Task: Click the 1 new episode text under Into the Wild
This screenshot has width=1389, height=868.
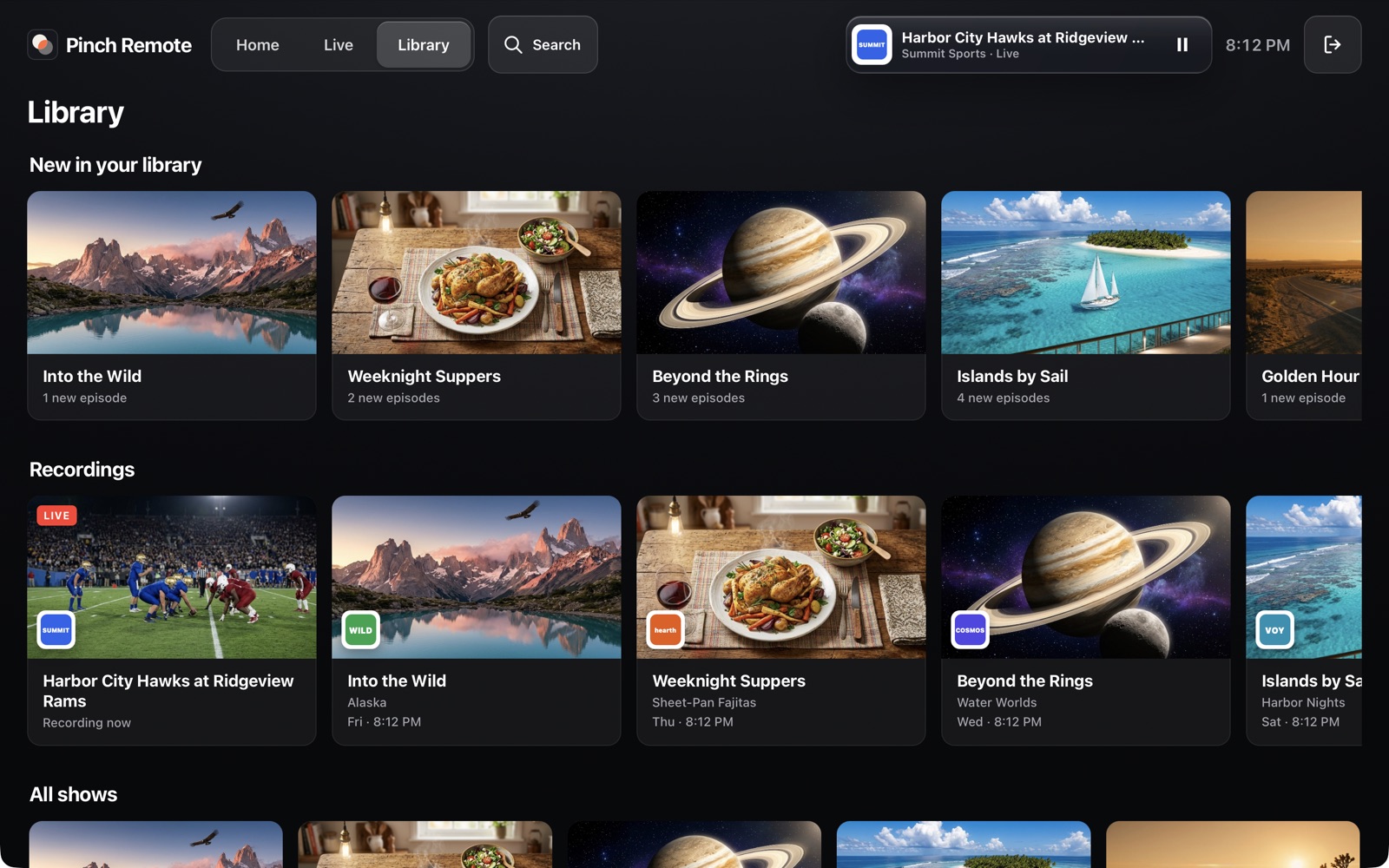Action: point(85,398)
